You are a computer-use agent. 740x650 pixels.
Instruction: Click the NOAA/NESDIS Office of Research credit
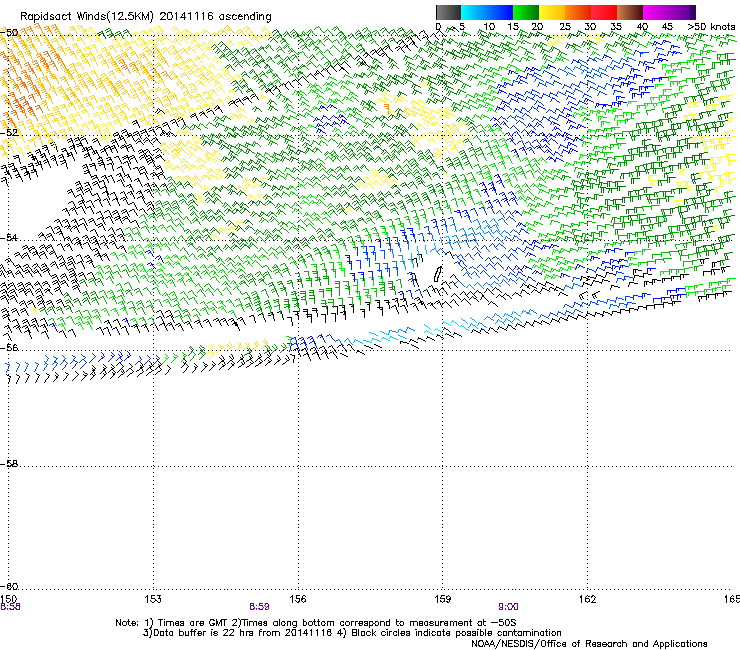click(589, 644)
